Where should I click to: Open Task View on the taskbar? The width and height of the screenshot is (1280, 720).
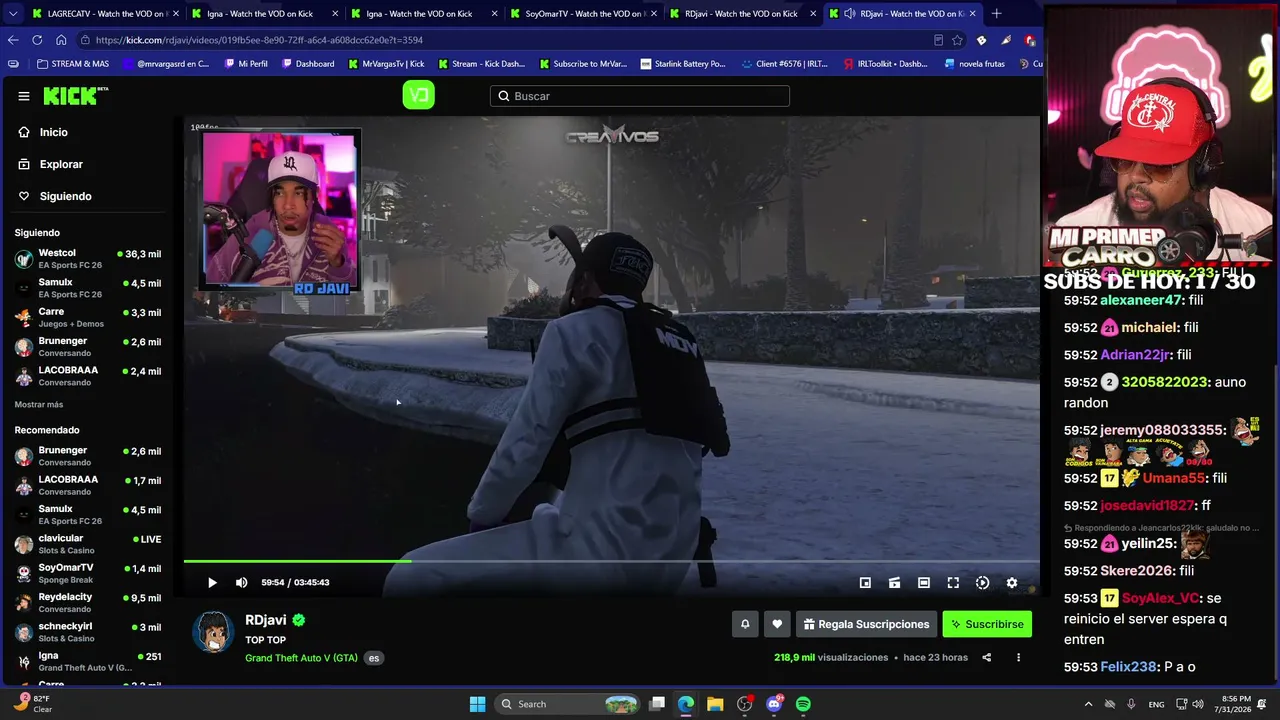coord(657,704)
